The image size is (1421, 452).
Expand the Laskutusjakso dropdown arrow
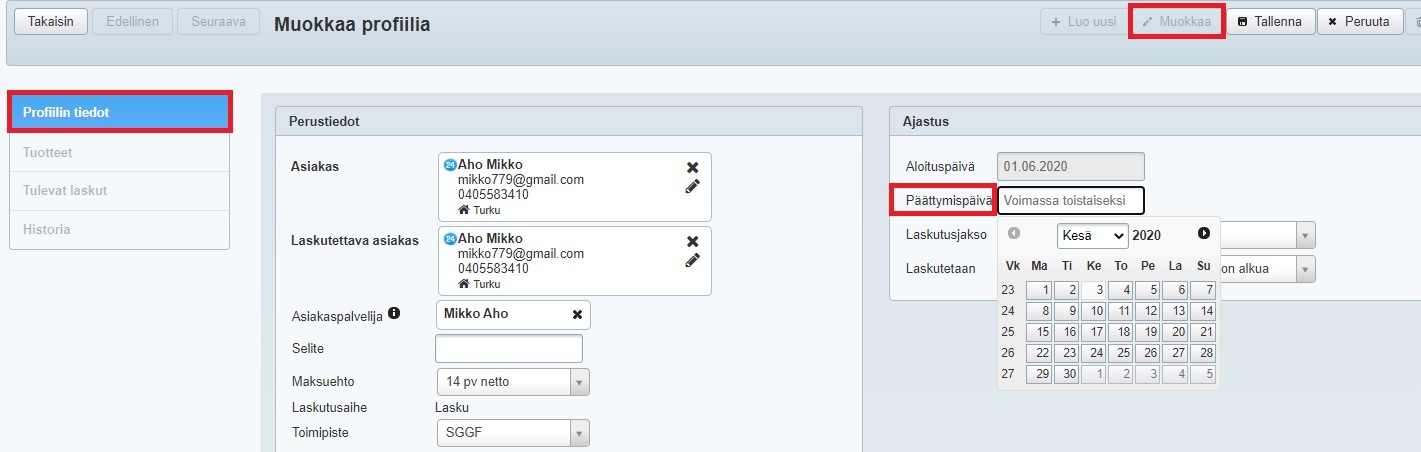point(1305,235)
